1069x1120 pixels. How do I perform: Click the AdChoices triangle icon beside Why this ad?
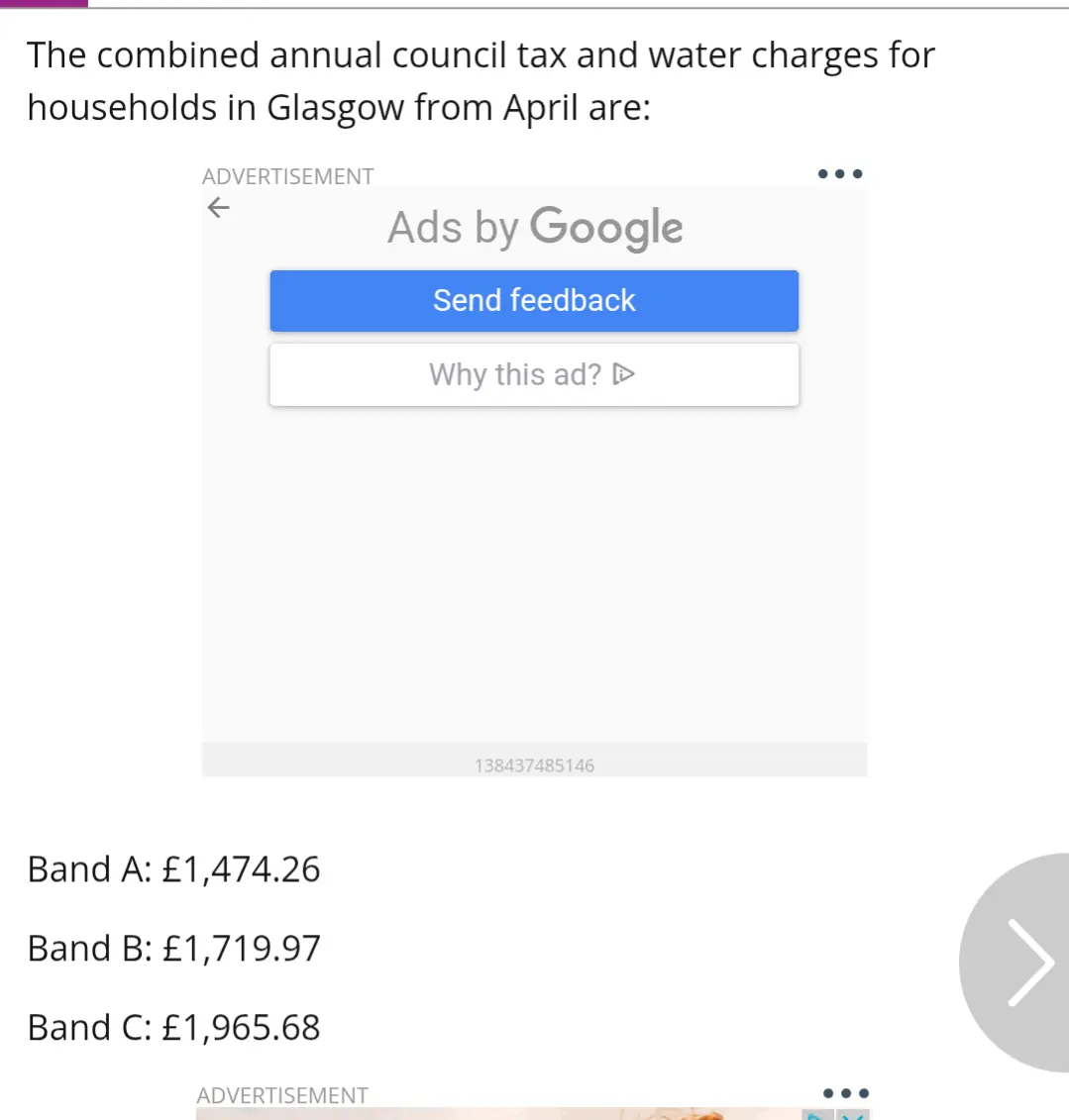point(624,374)
